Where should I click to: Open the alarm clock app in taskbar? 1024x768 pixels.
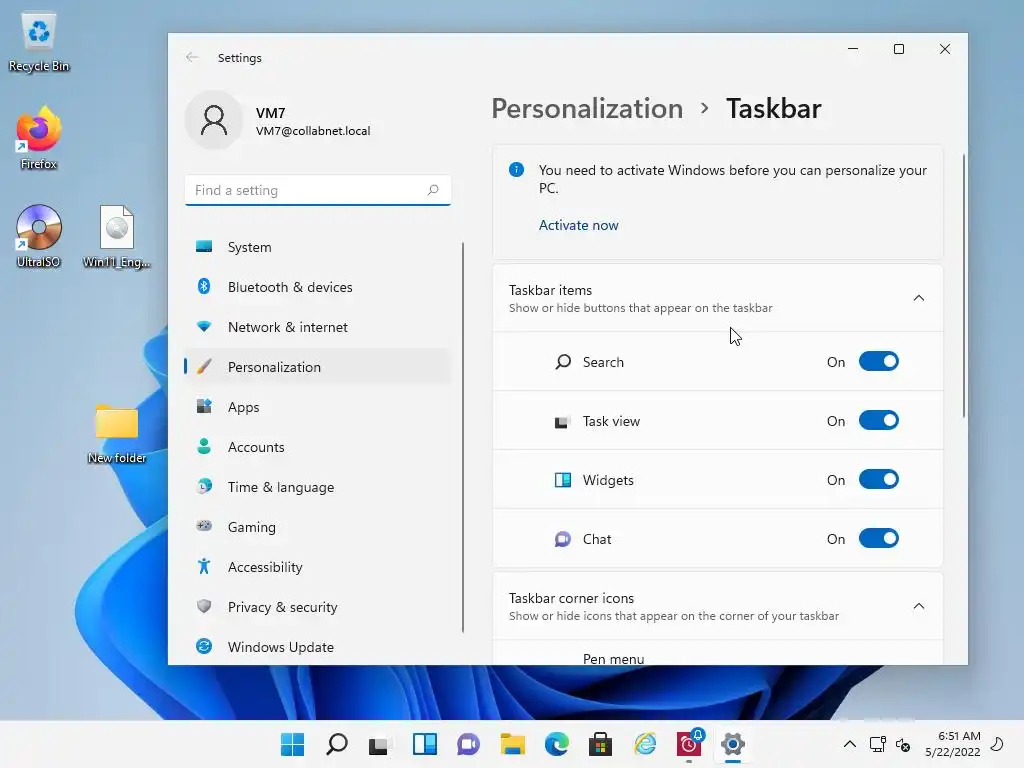coord(689,744)
